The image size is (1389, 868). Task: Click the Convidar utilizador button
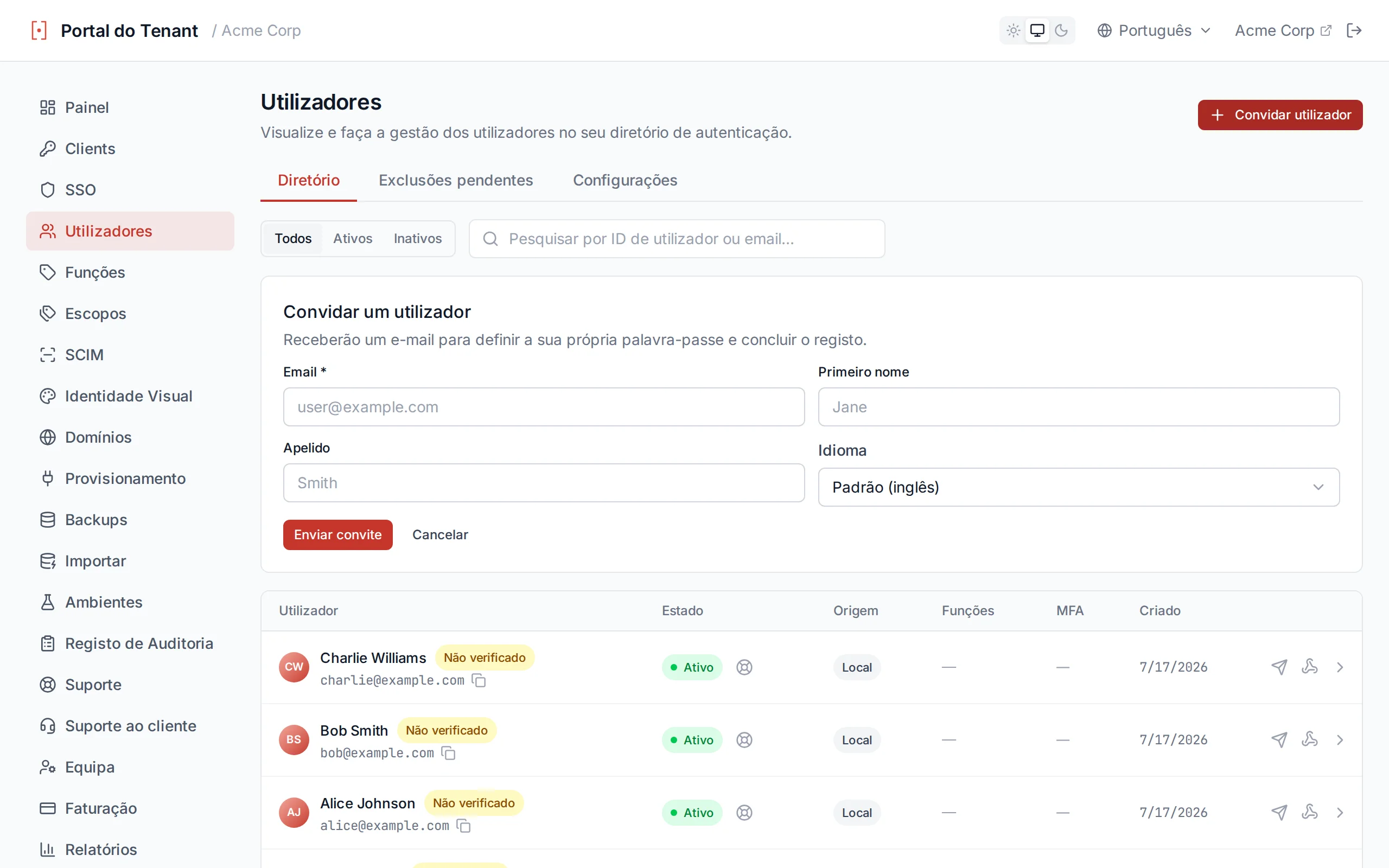click(1280, 115)
